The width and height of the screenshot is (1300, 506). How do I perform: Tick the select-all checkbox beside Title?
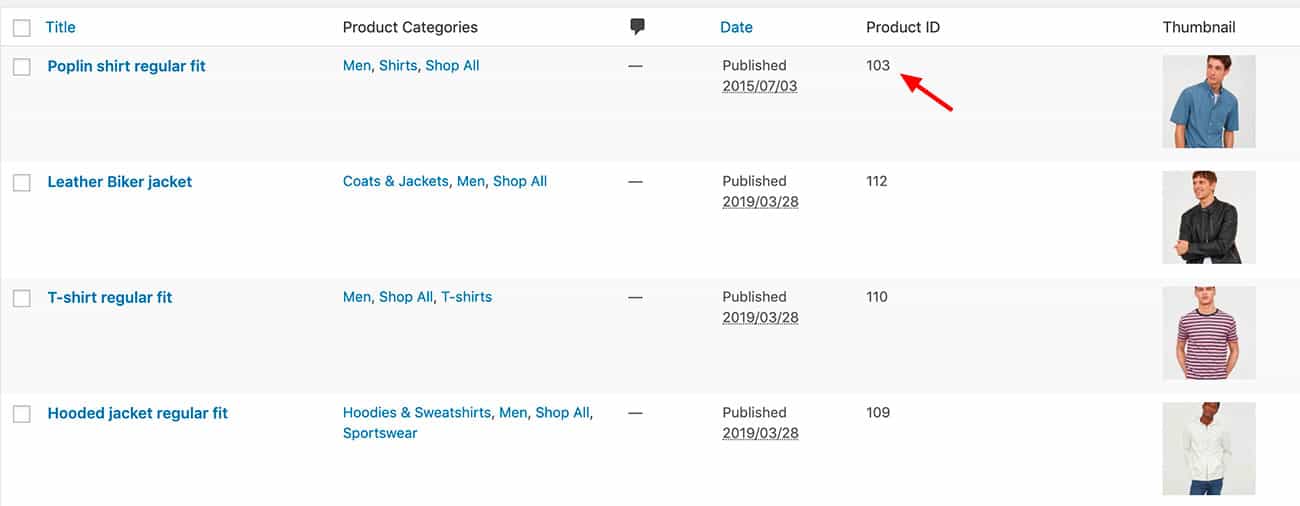tap(22, 28)
